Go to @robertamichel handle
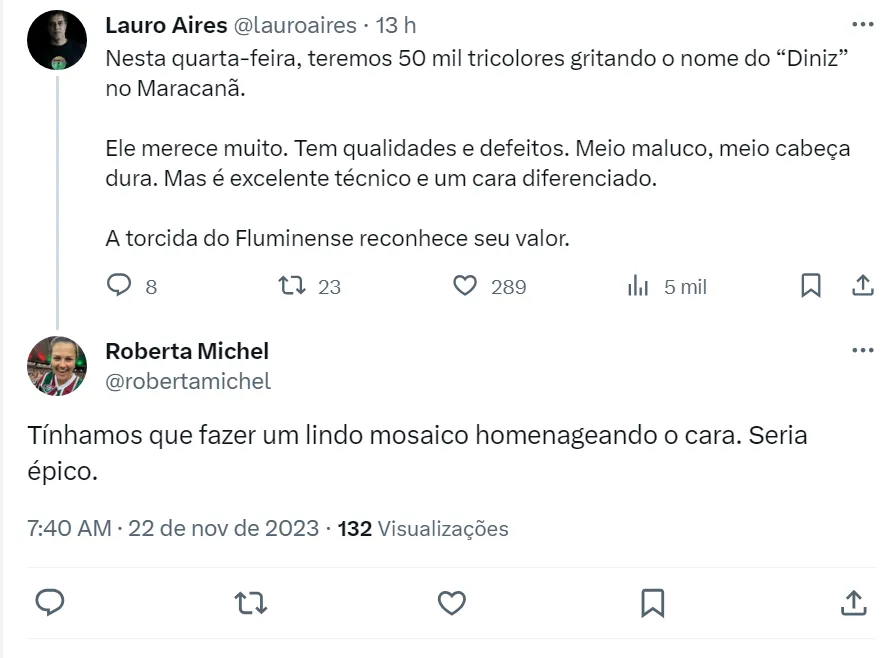The image size is (887, 658). tap(188, 381)
